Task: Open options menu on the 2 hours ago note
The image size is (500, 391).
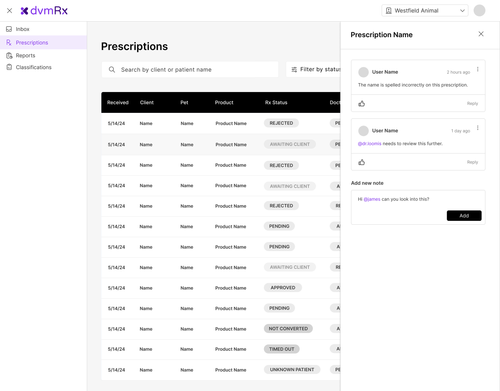Action: pyautogui.click(x=478, y=69)
